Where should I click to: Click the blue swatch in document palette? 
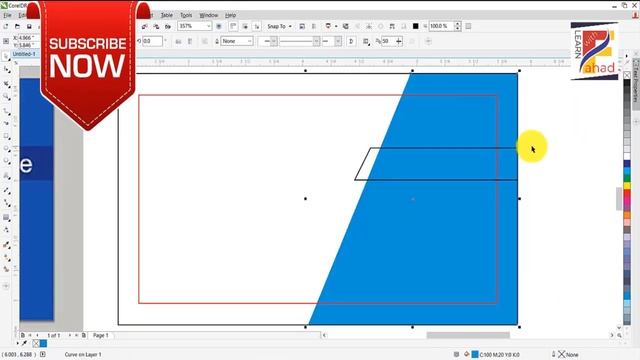point(43,344)
